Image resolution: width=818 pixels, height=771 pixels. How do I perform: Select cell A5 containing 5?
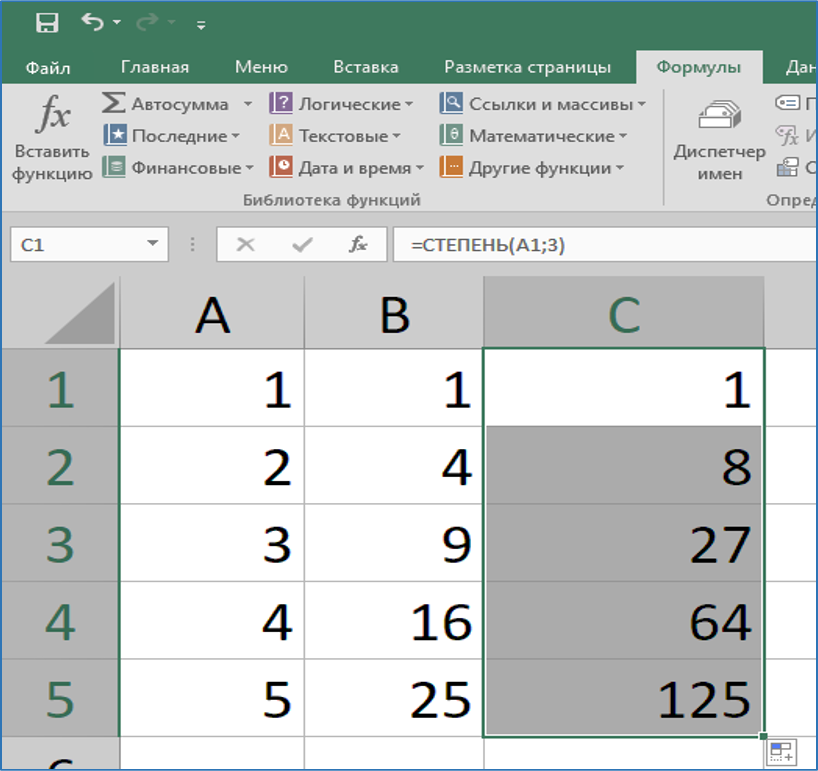(212, 697)
